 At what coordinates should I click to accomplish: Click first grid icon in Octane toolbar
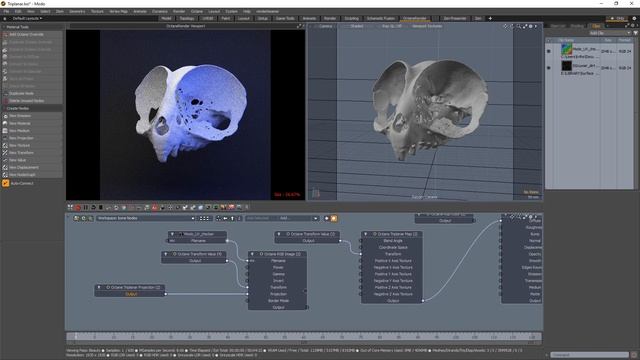coord(70,207)
